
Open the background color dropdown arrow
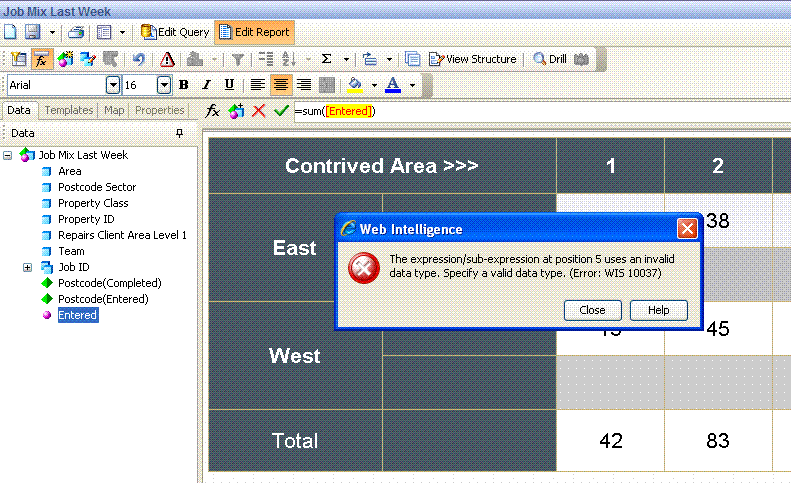374,85
